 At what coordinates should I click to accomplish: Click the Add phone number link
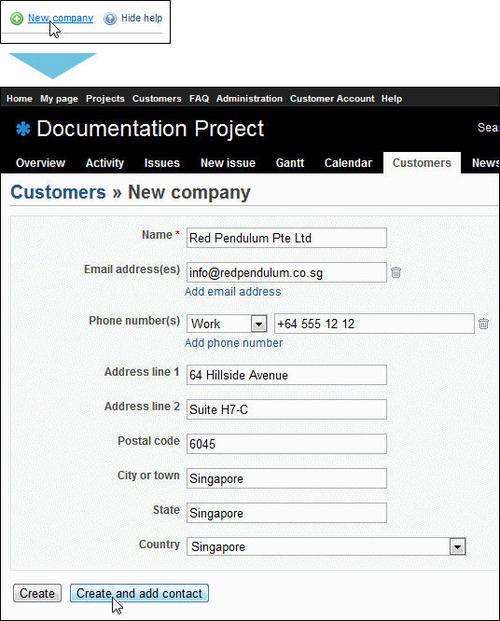point(234,343)
